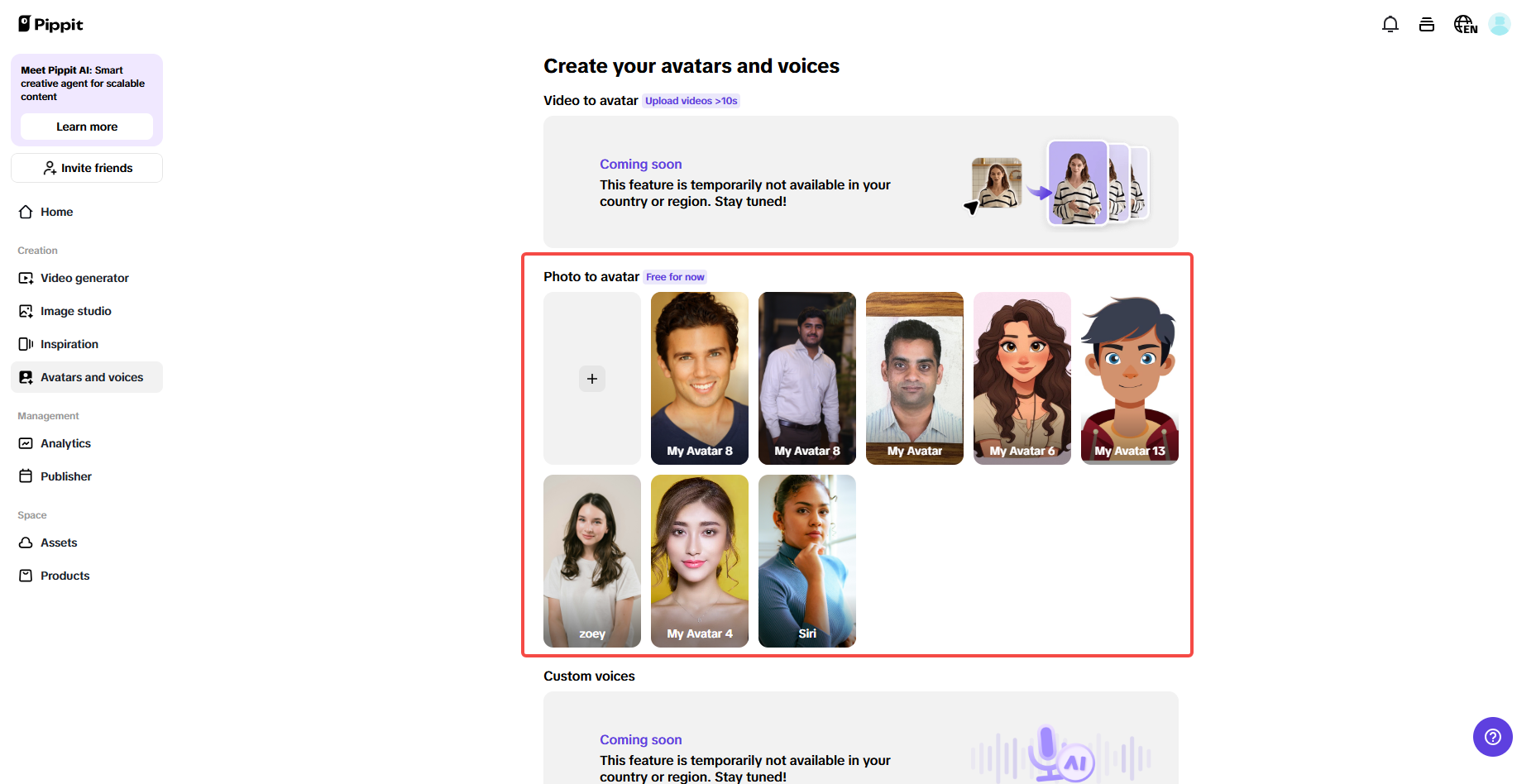Click the Learn more button

(x=87, y=127)
